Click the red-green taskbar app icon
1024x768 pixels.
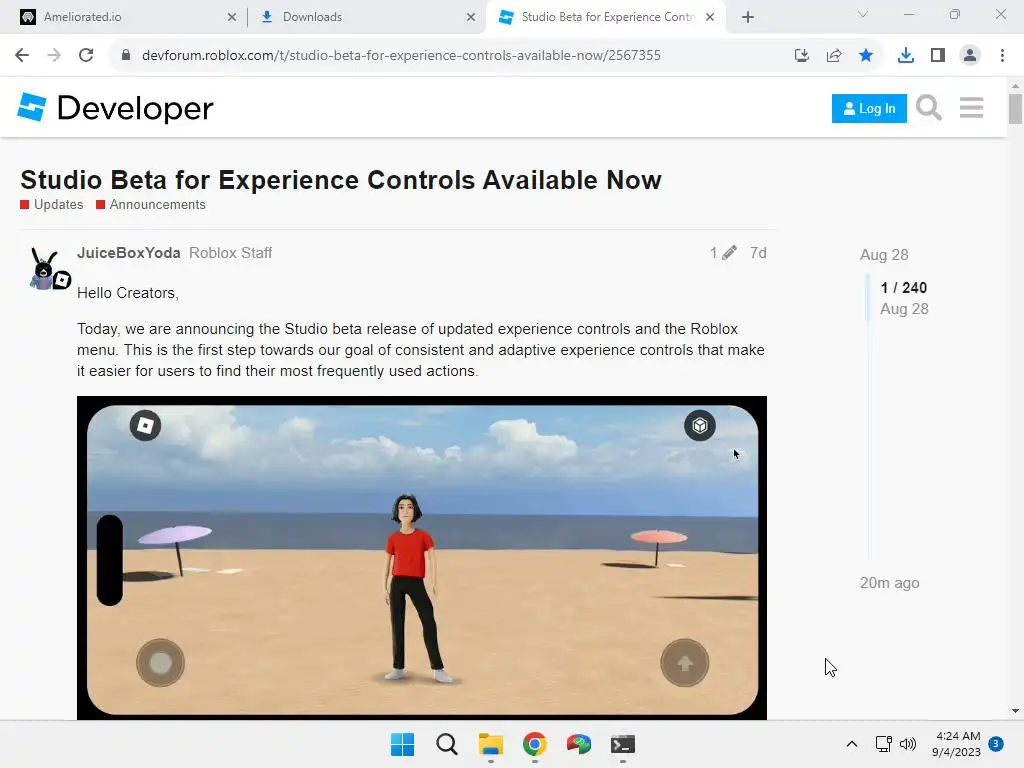point(579,744)
